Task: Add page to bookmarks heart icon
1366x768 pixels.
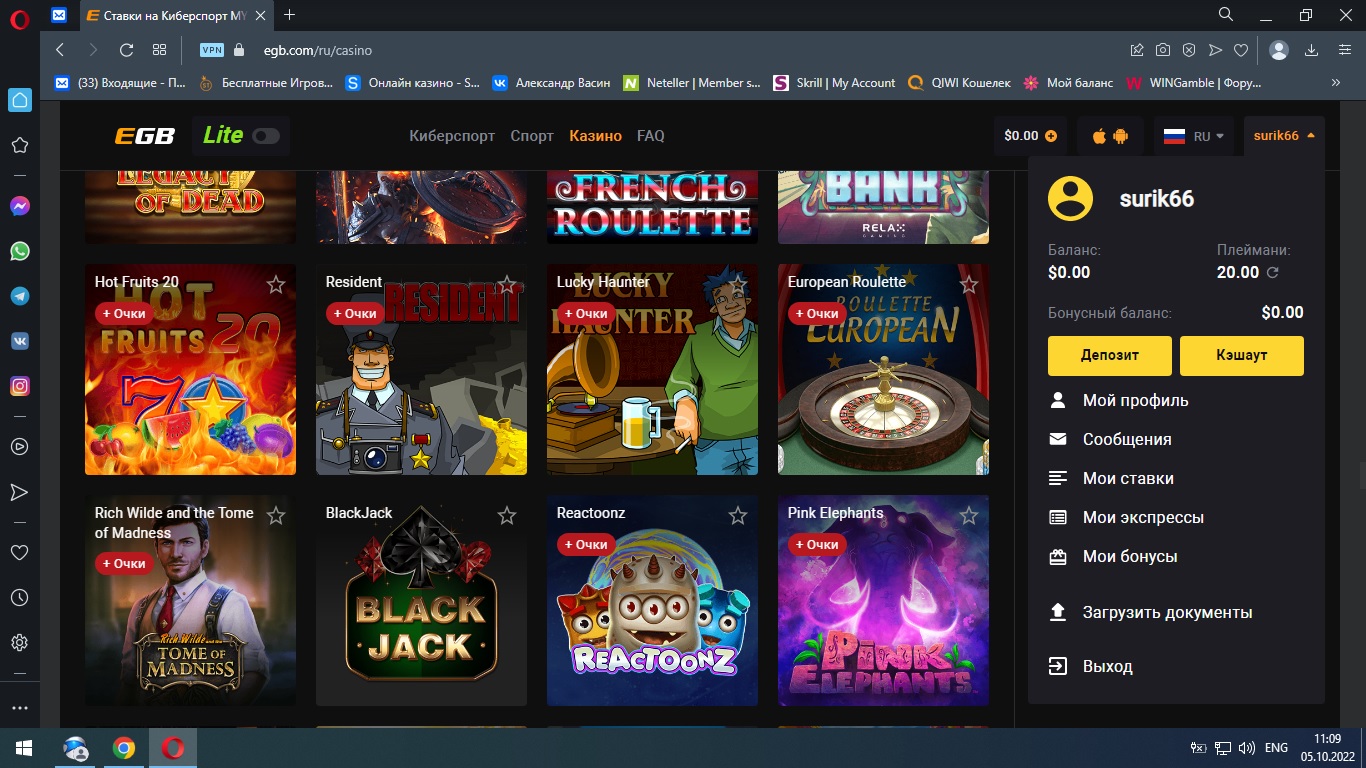Action: point(1241,50)
